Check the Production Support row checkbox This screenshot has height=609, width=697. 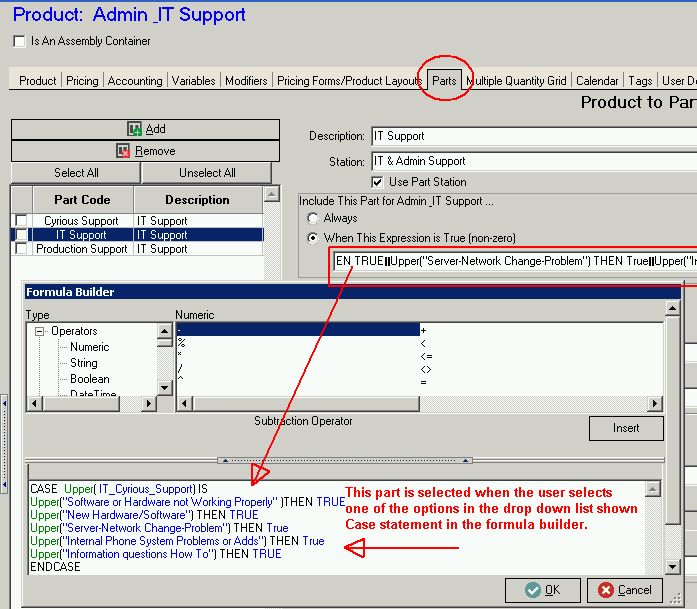[x=21, y=248]
